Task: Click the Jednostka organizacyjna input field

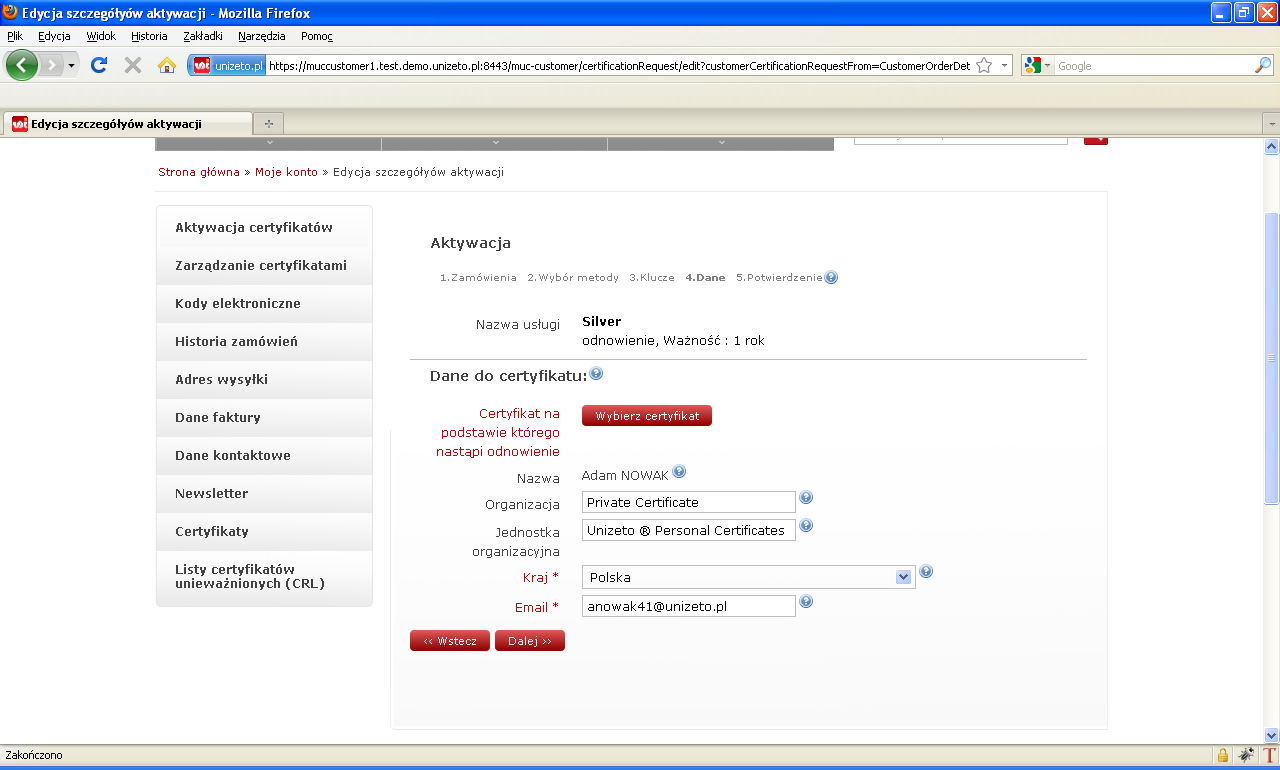Action: [689, 530]
